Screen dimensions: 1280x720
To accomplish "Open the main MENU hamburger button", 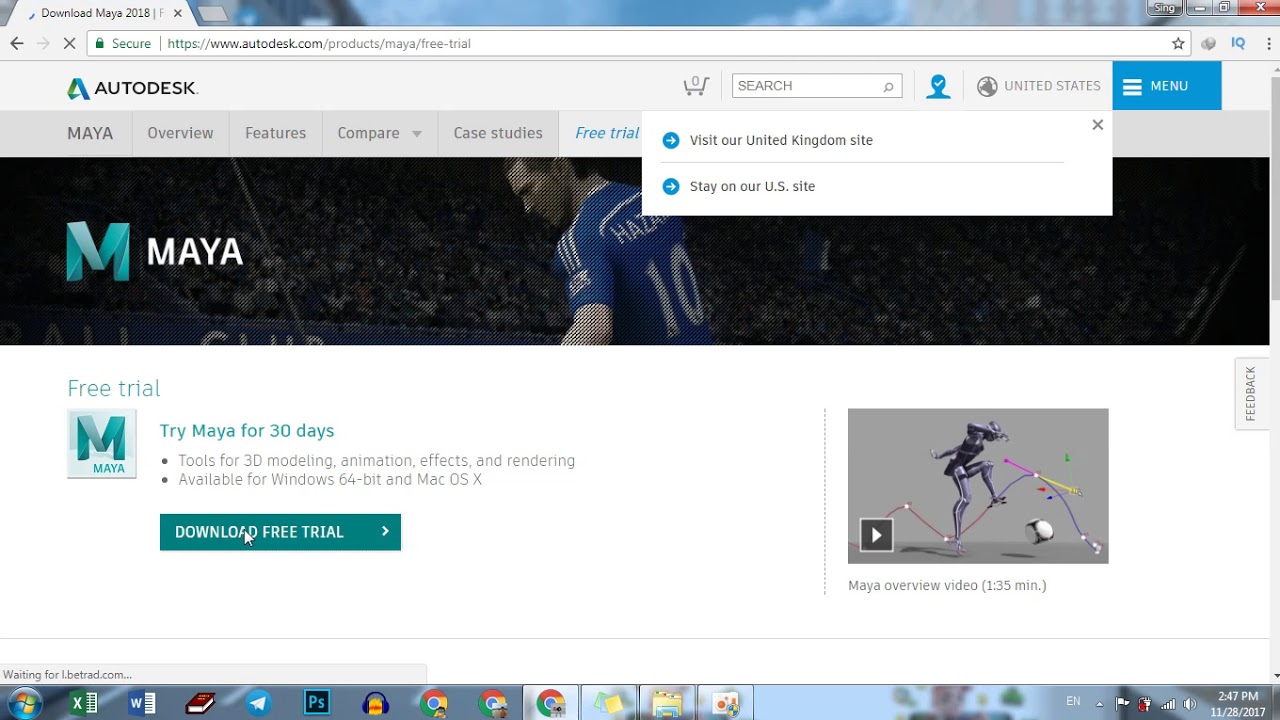I will (1166, 86).
